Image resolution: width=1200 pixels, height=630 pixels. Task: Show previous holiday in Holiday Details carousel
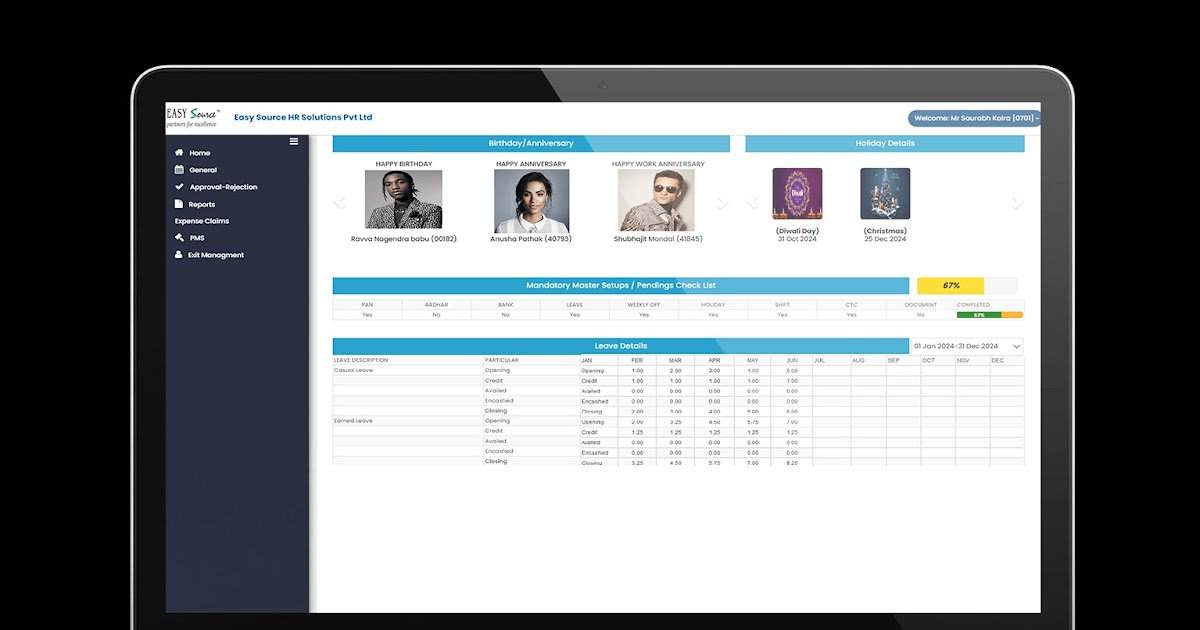click(x=752, y=203)
